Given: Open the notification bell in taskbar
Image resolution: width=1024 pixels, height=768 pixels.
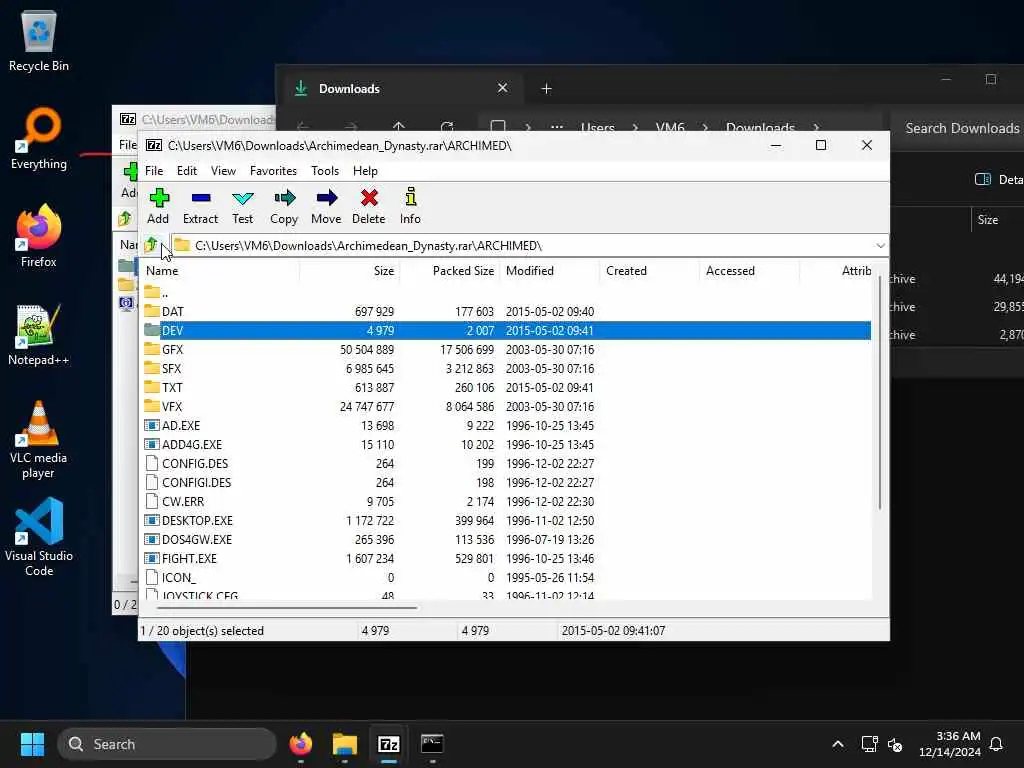Looking at the screenshot, I should coord(996,744).
